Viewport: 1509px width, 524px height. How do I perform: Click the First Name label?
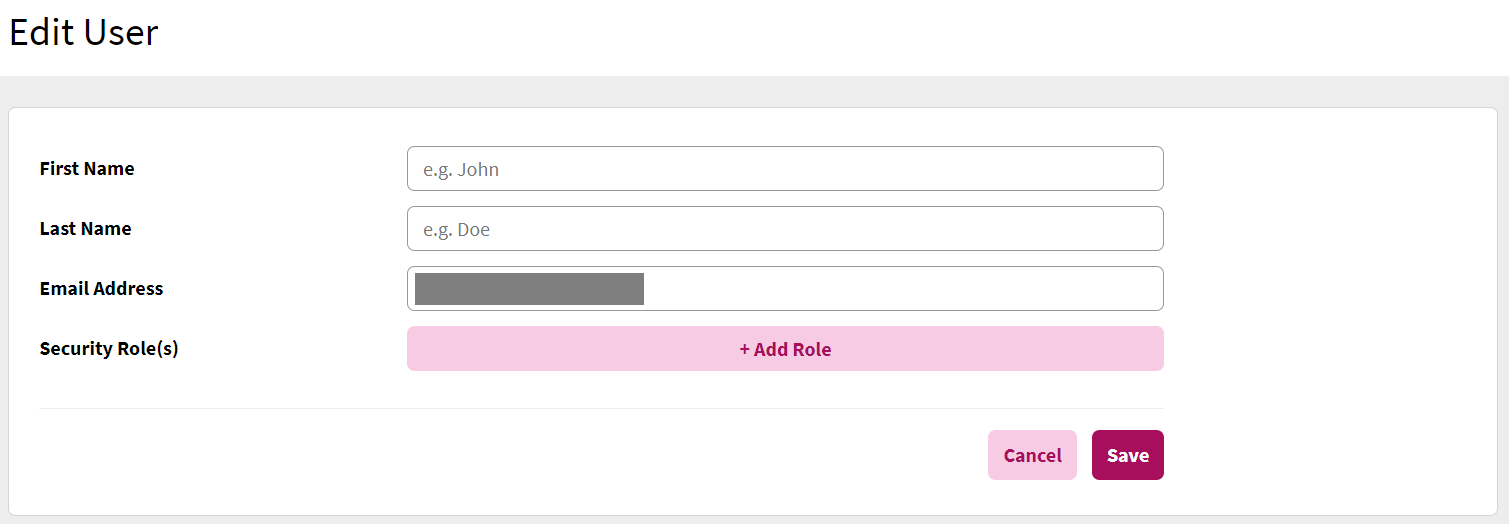(x=87, y=169)
